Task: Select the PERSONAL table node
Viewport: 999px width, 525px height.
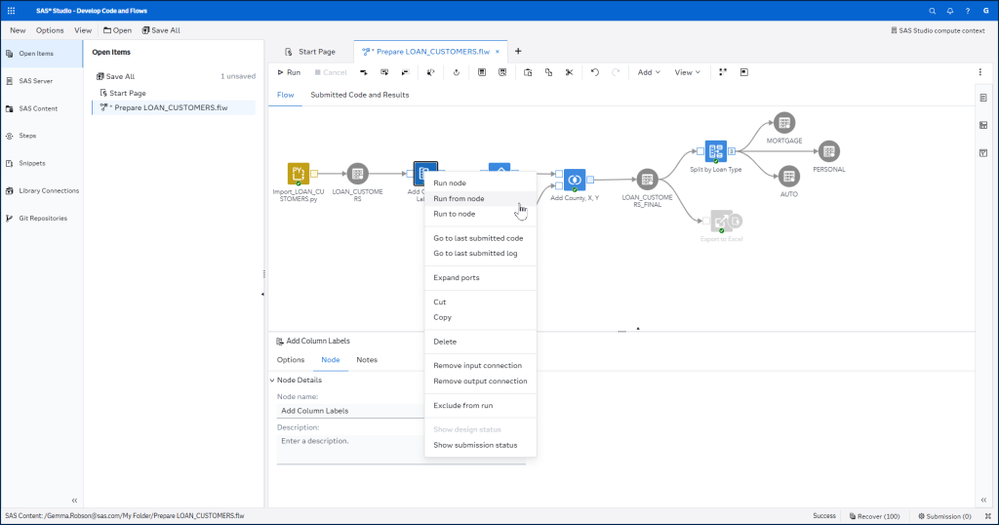Action: point(829,152)
